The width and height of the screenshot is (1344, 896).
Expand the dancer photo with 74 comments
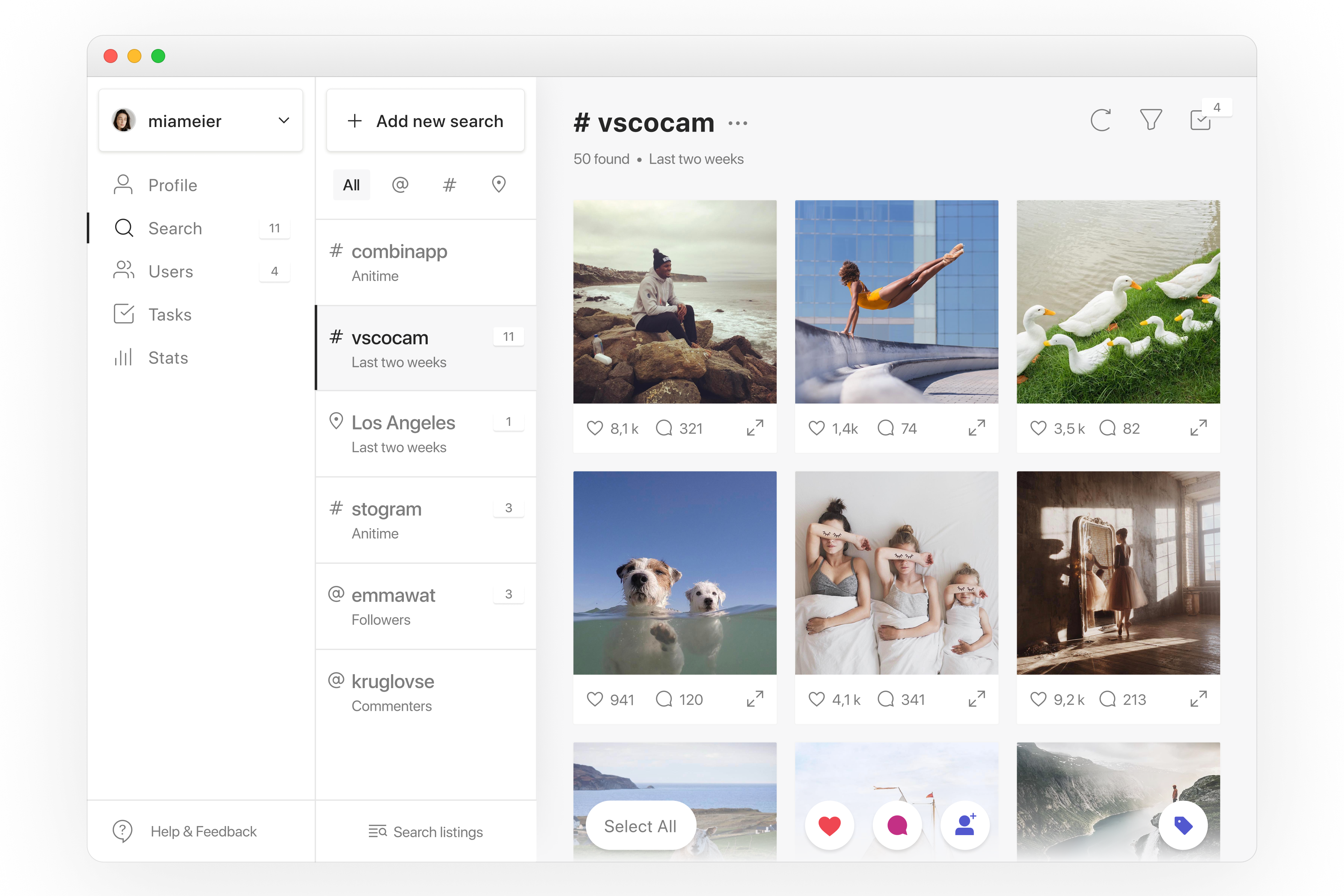[976, 427]
